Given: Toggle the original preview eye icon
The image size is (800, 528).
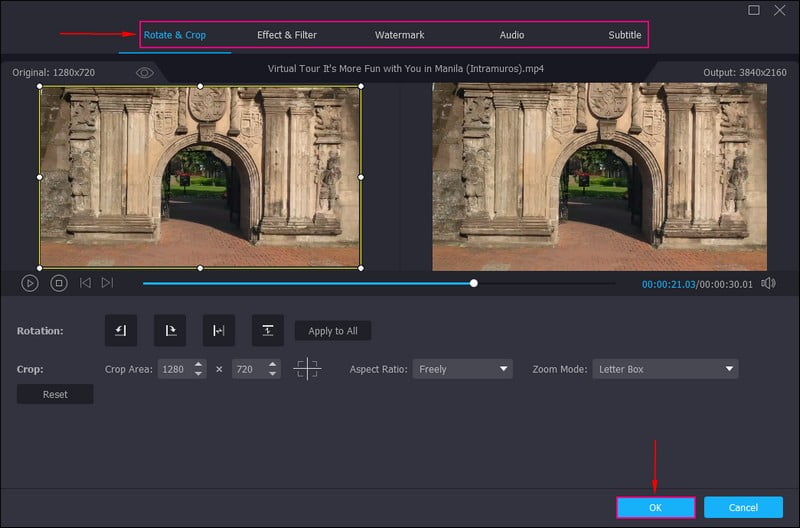Looking at the screenshot, I should pos(145,73).
